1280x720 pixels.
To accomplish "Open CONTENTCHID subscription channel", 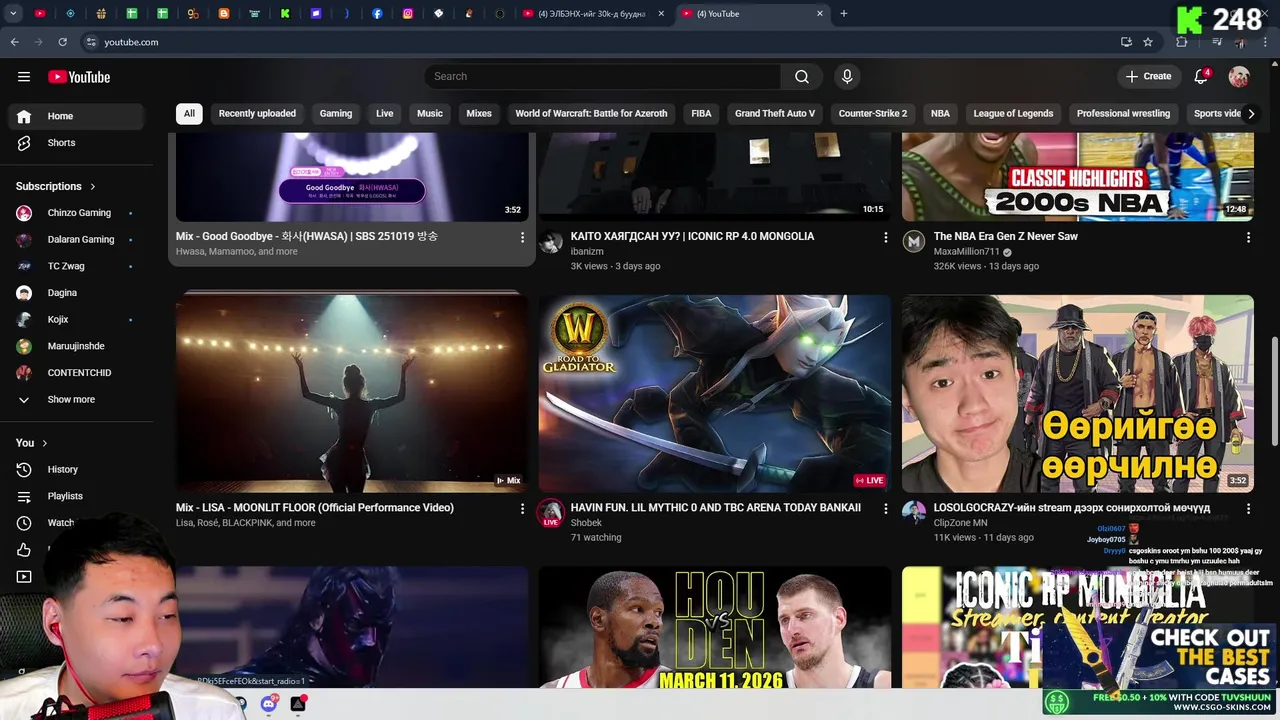I will (80, 373).
